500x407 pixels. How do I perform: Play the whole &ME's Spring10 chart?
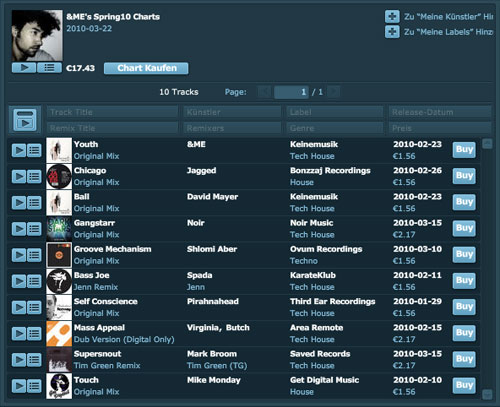click(x=24, y=68)
